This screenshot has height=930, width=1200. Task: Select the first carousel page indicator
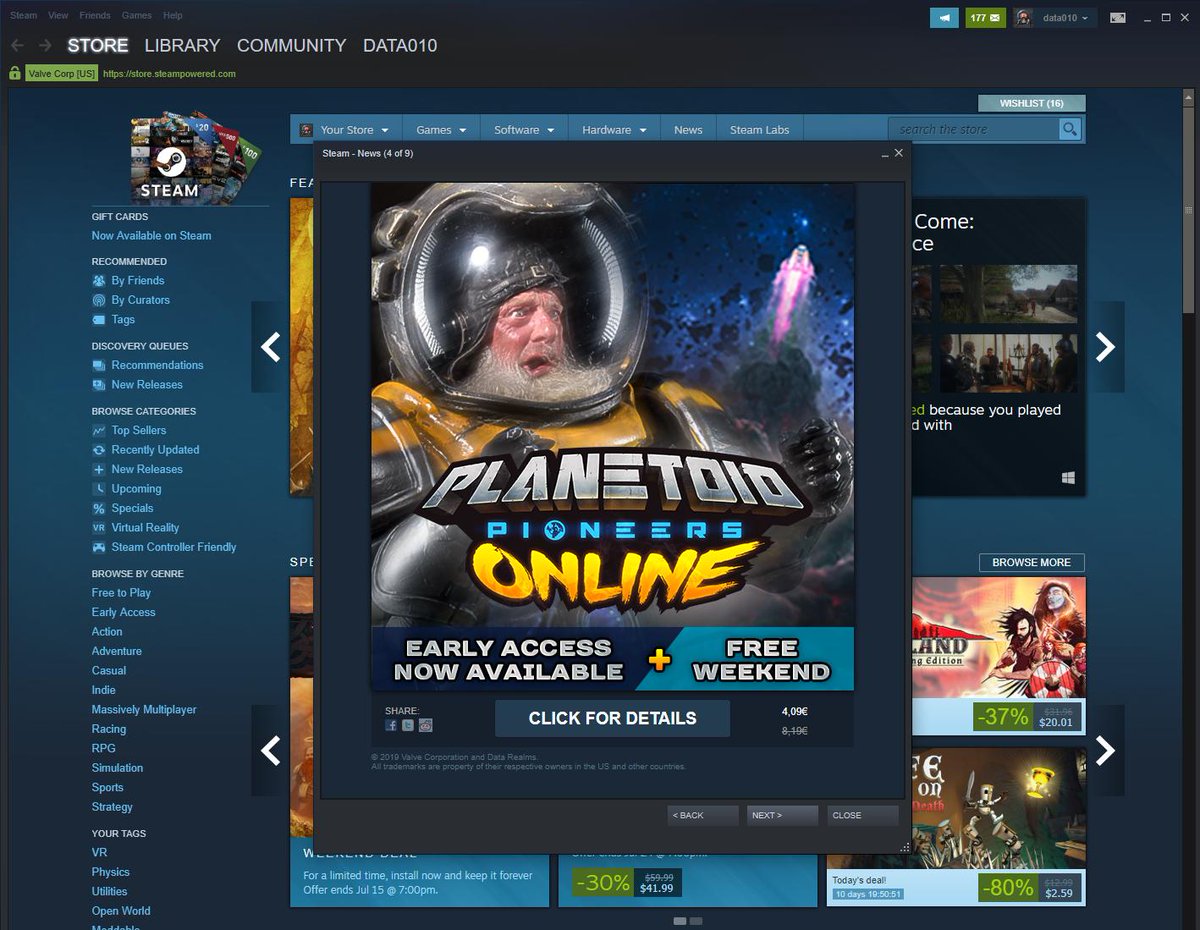680,920
